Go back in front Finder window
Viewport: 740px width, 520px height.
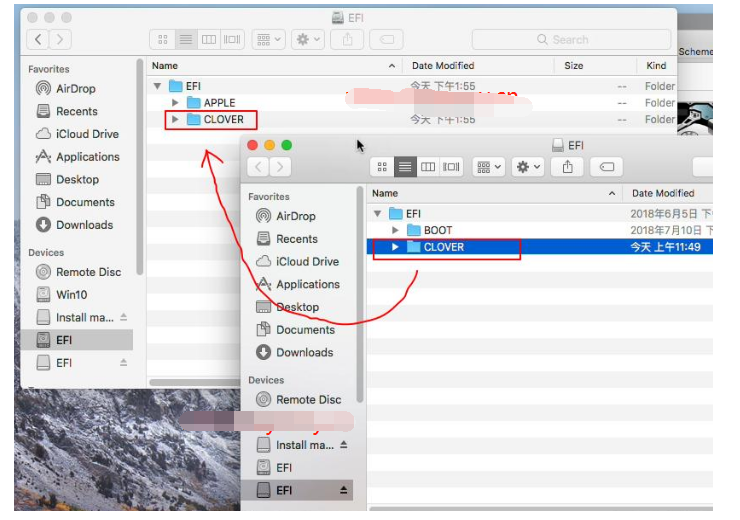point(258,167)
